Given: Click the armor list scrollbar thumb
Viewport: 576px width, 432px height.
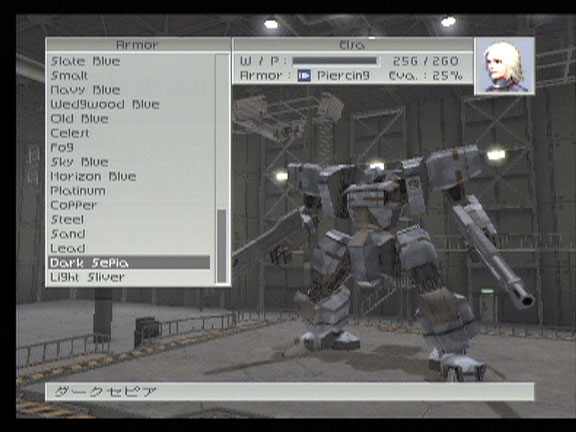Looking at the screenshot, I should tap(222, 246).
